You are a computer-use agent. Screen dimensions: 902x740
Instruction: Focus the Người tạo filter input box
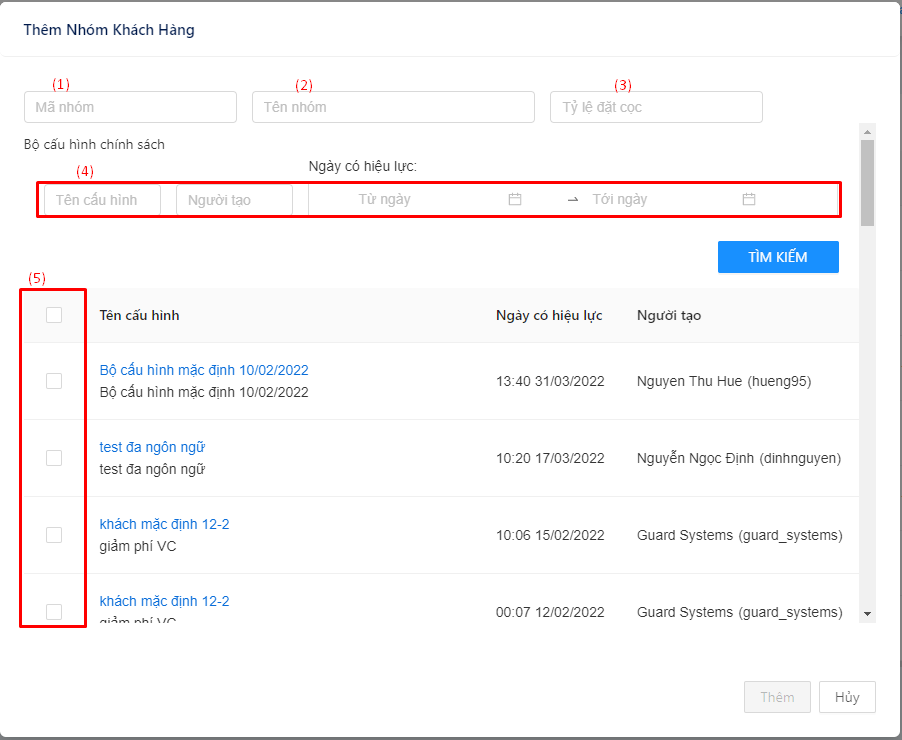point(234,200)
